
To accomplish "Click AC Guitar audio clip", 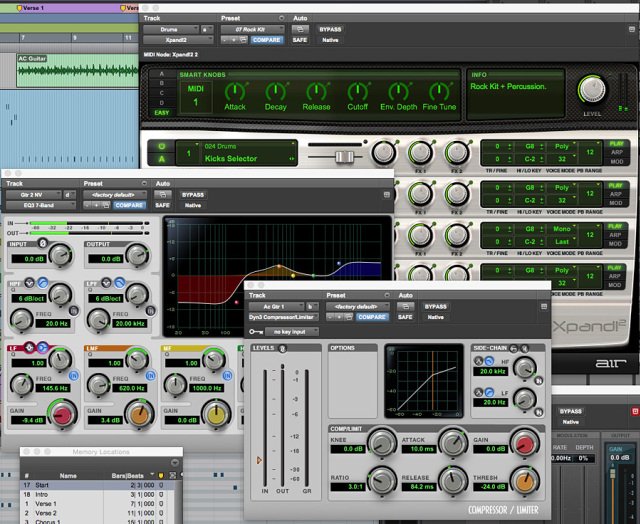I will pyautogui.click(x=78, y=70).
